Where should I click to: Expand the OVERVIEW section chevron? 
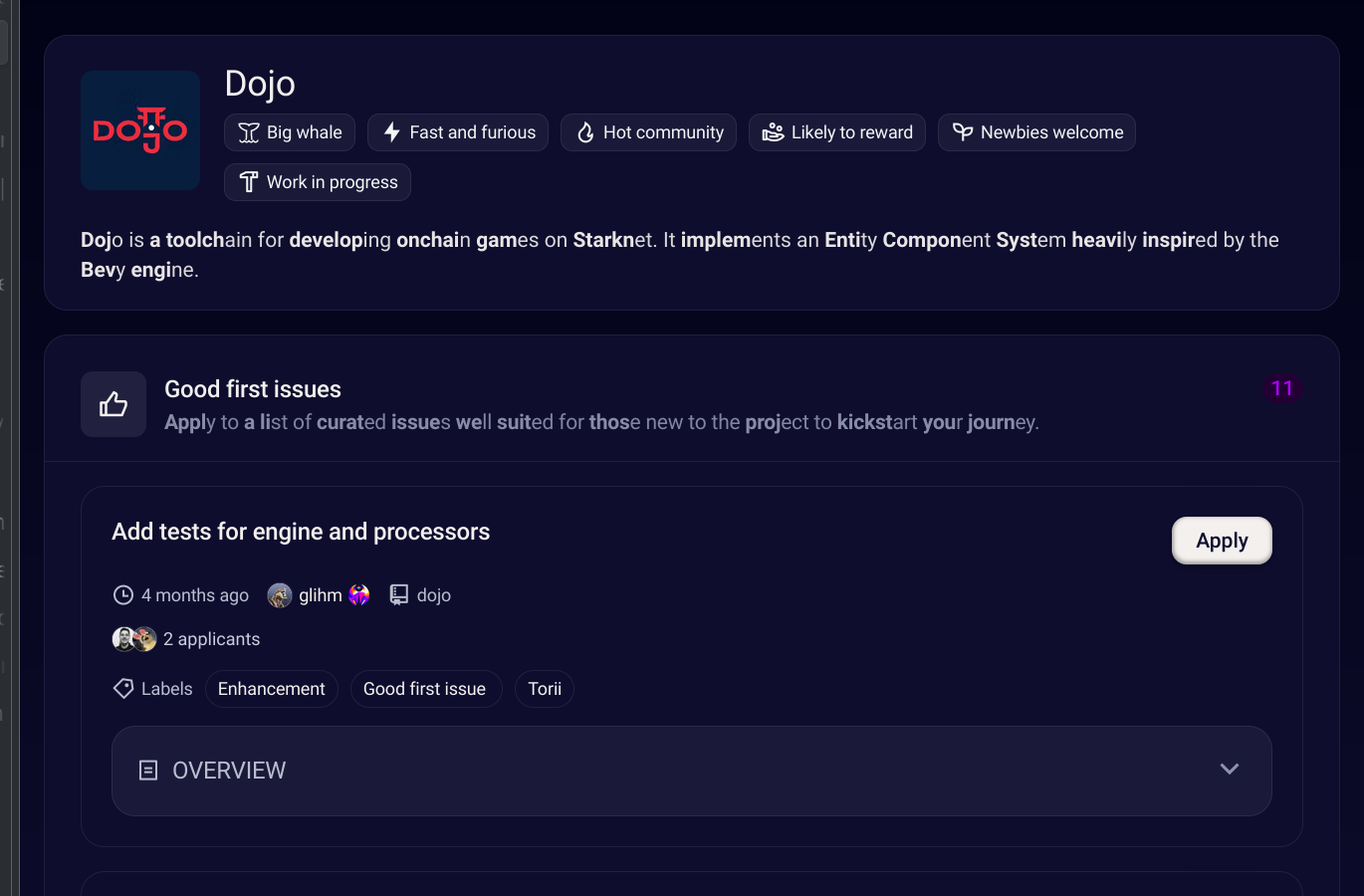(x=1230, y=770)
